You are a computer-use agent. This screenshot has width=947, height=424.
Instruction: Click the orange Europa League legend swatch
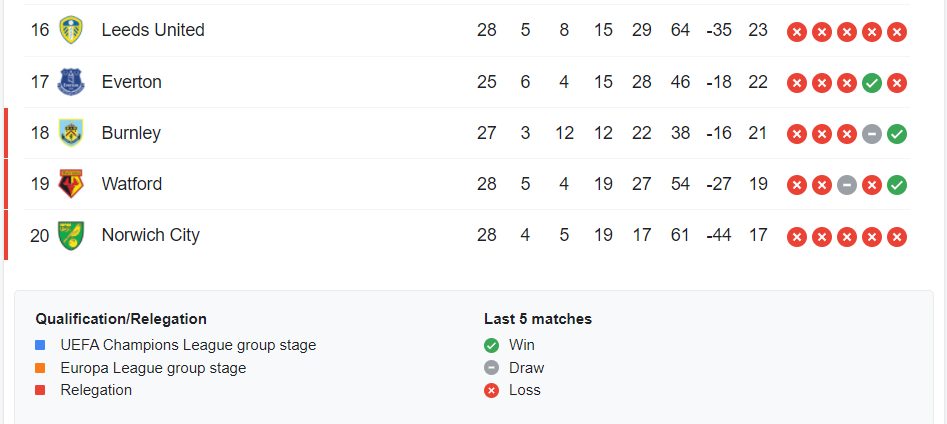pyautogui.click(x=40, y=368)
